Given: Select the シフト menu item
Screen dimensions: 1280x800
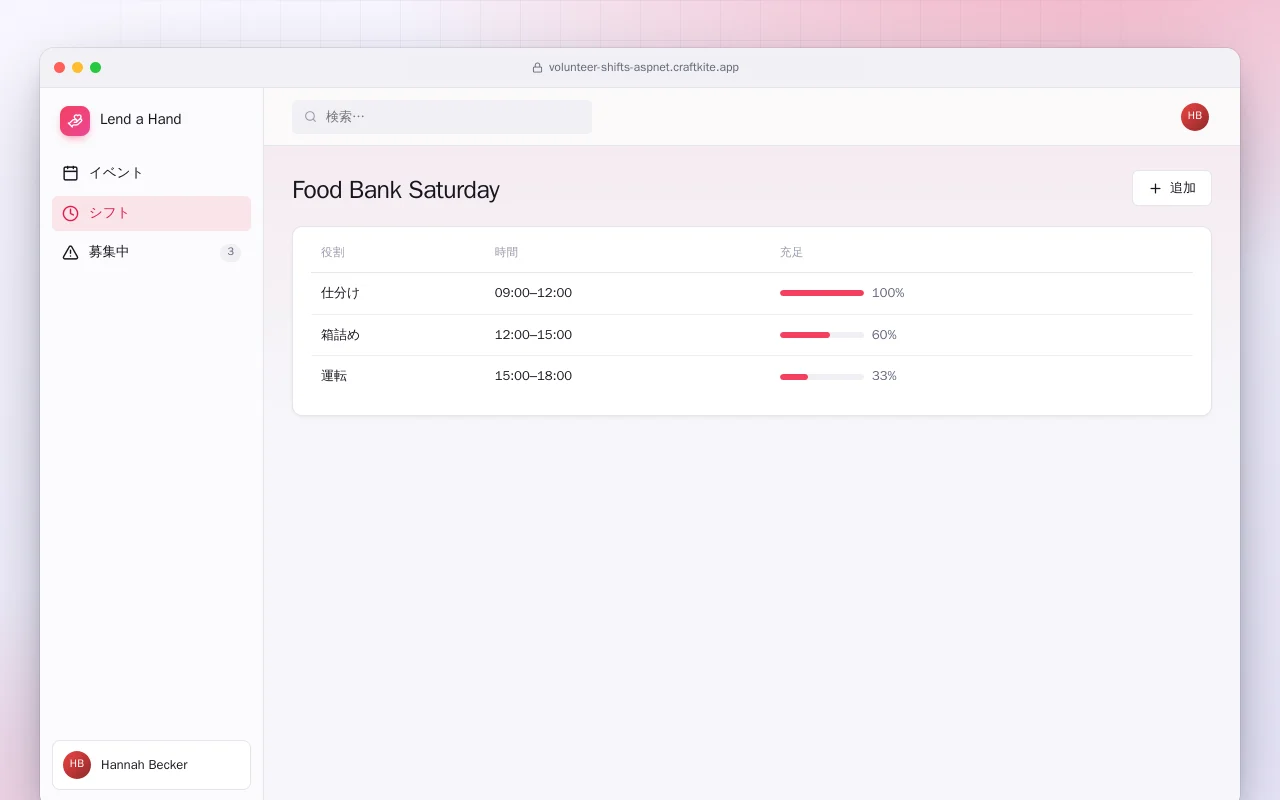Looking at the screenshot, I should click(151, 213).
